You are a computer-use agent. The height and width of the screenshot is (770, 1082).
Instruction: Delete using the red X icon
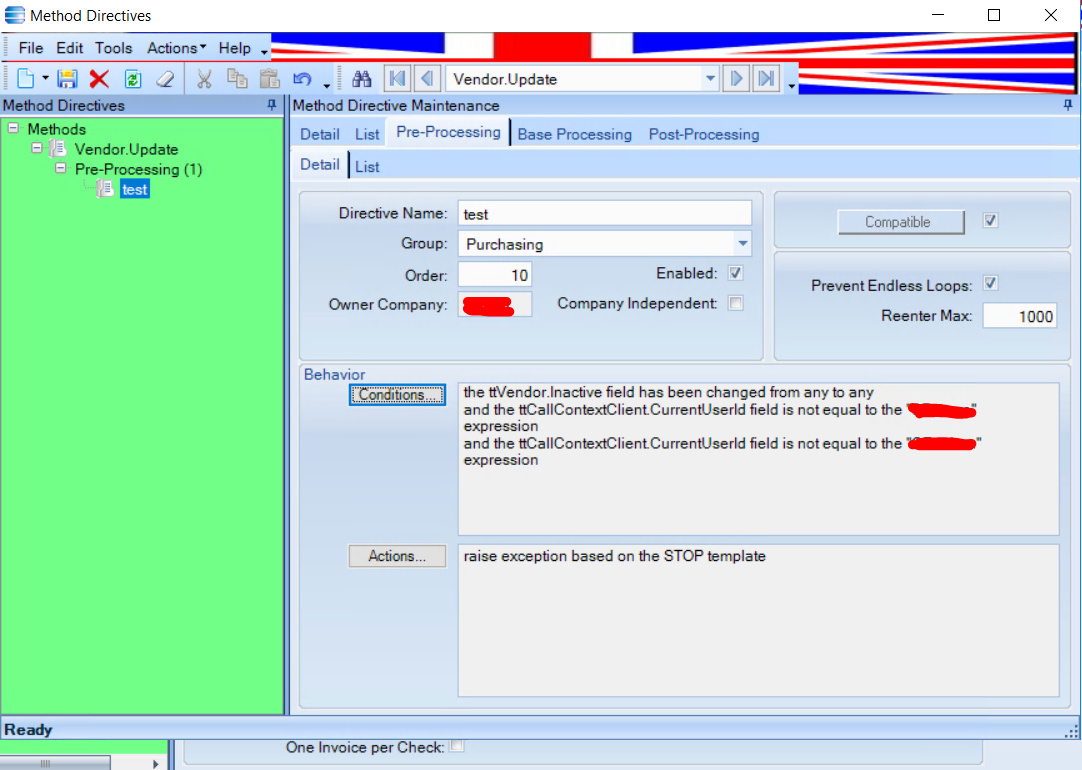coord(99,79)
